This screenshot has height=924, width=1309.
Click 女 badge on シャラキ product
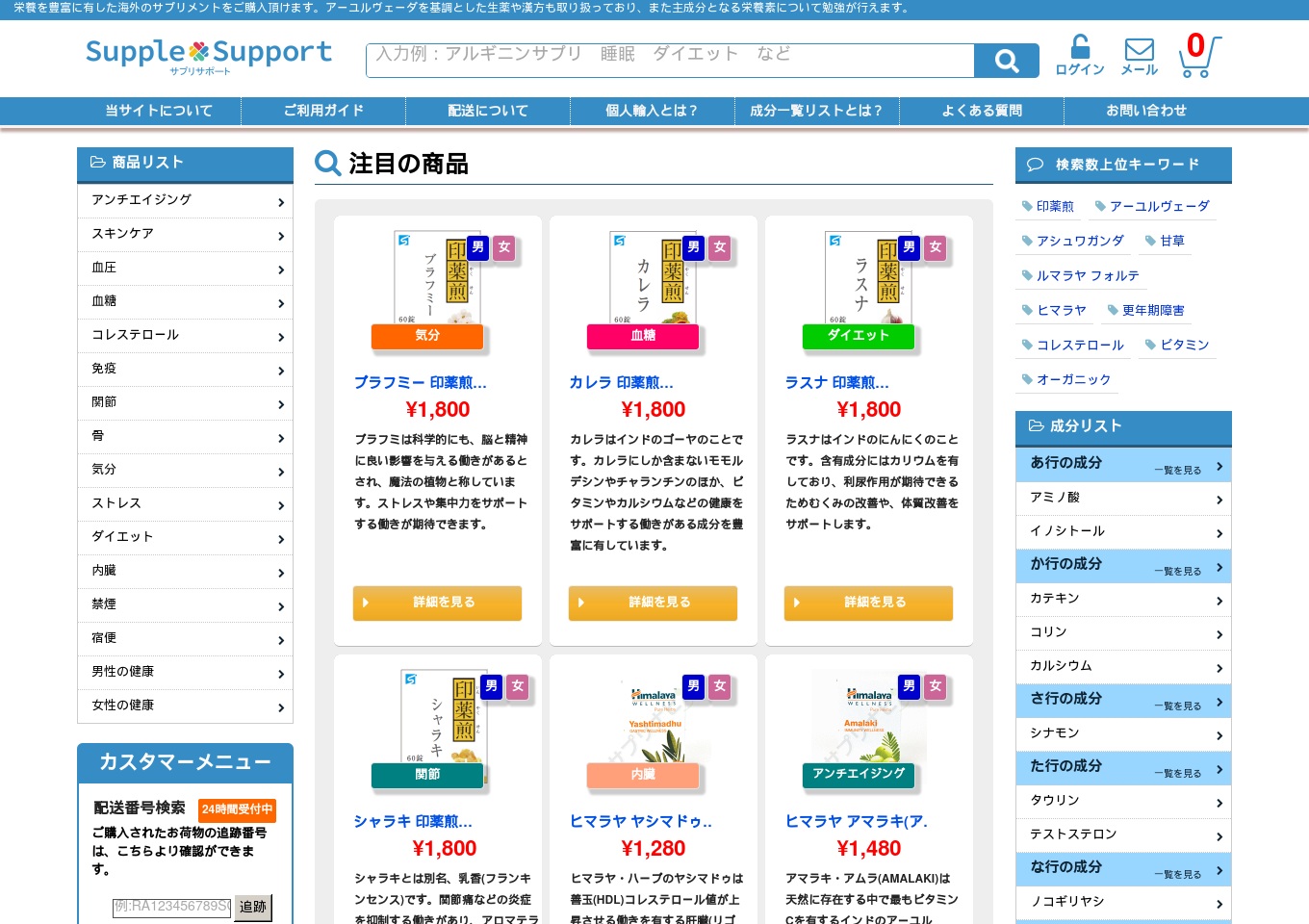pyautogui.click(x=518, y=686)
